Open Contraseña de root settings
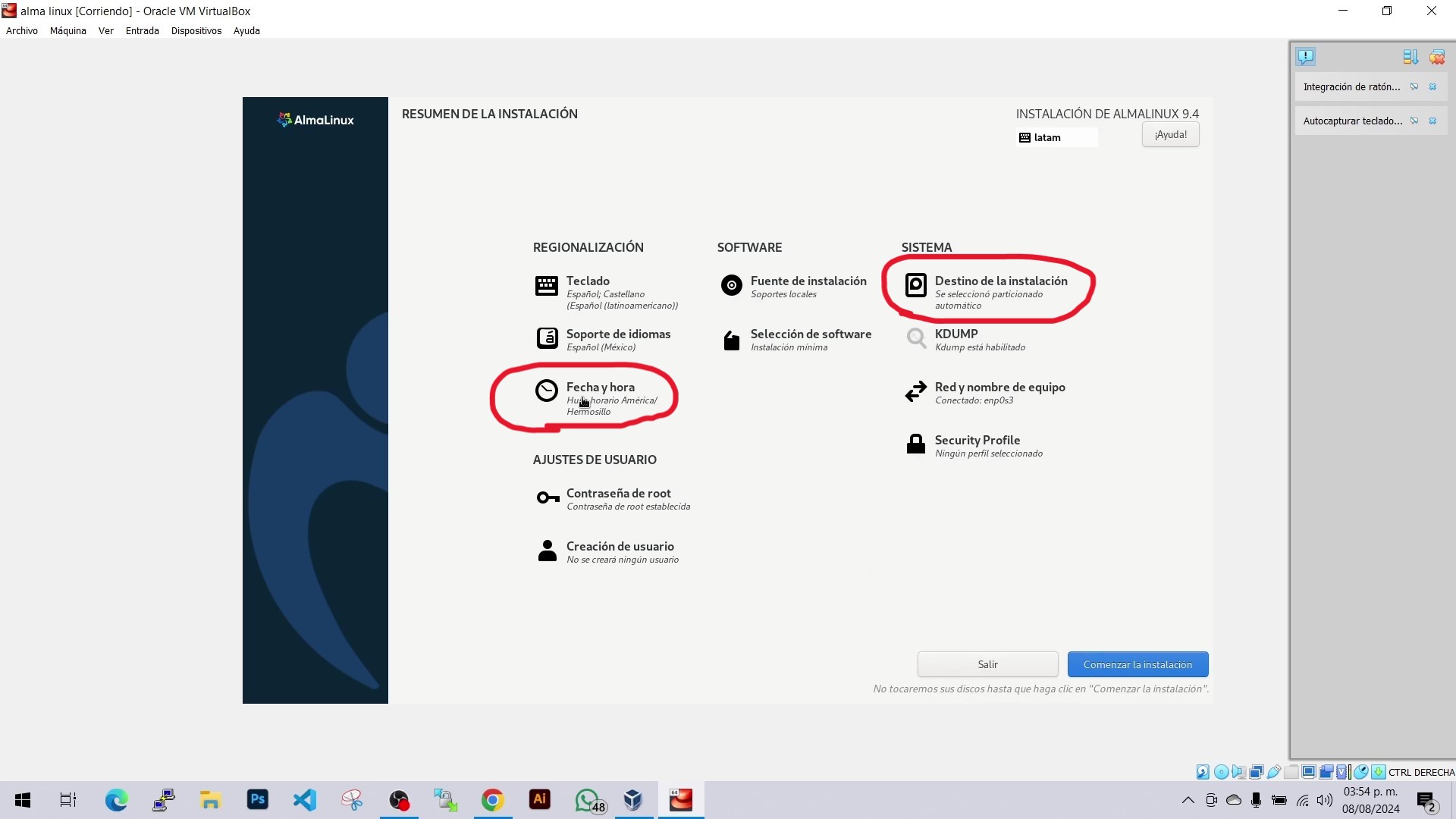 click(613, 498)
